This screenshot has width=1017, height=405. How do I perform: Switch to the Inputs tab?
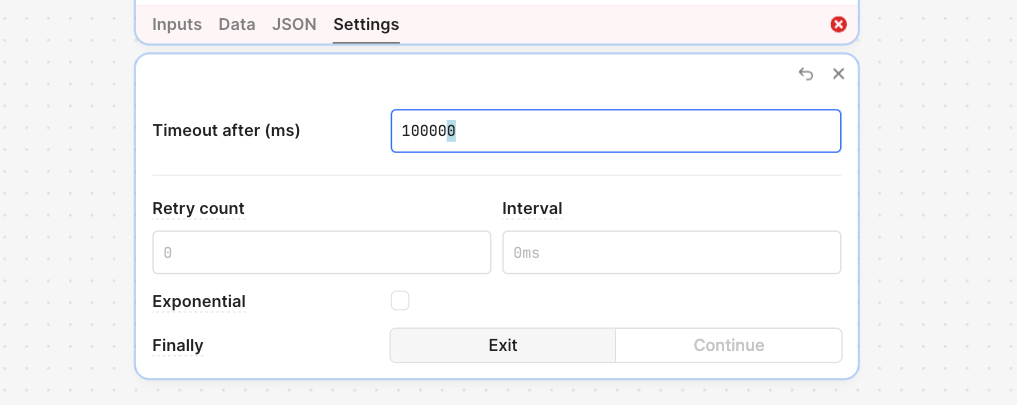pos(177,25)
